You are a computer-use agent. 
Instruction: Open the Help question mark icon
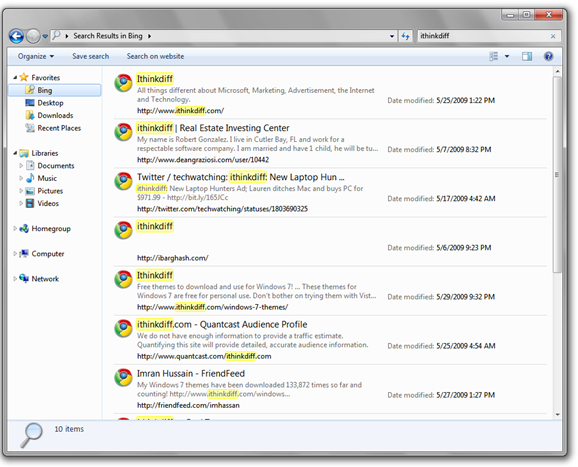click(549, 56)
